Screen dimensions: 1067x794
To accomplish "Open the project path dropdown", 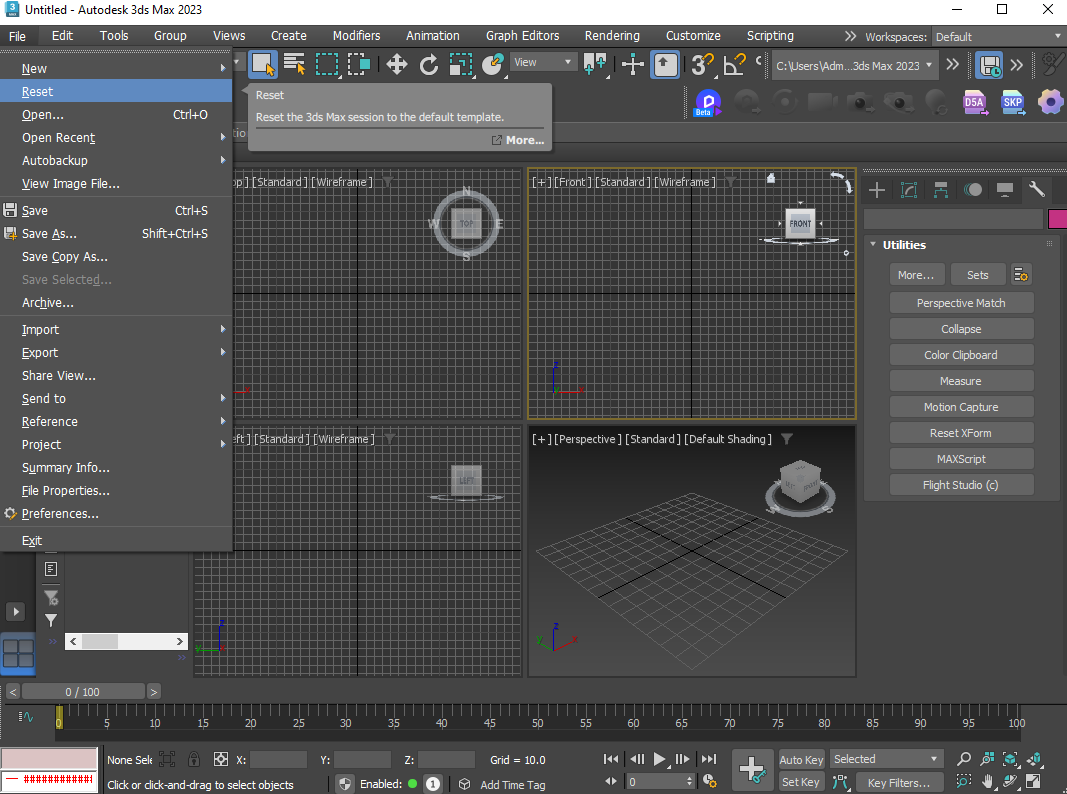I will click(x=854, y=66).
